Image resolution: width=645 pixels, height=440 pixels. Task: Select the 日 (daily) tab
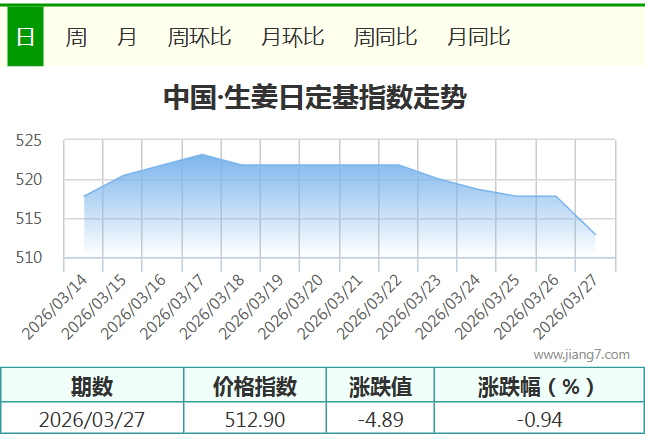[x=25, y=37]
